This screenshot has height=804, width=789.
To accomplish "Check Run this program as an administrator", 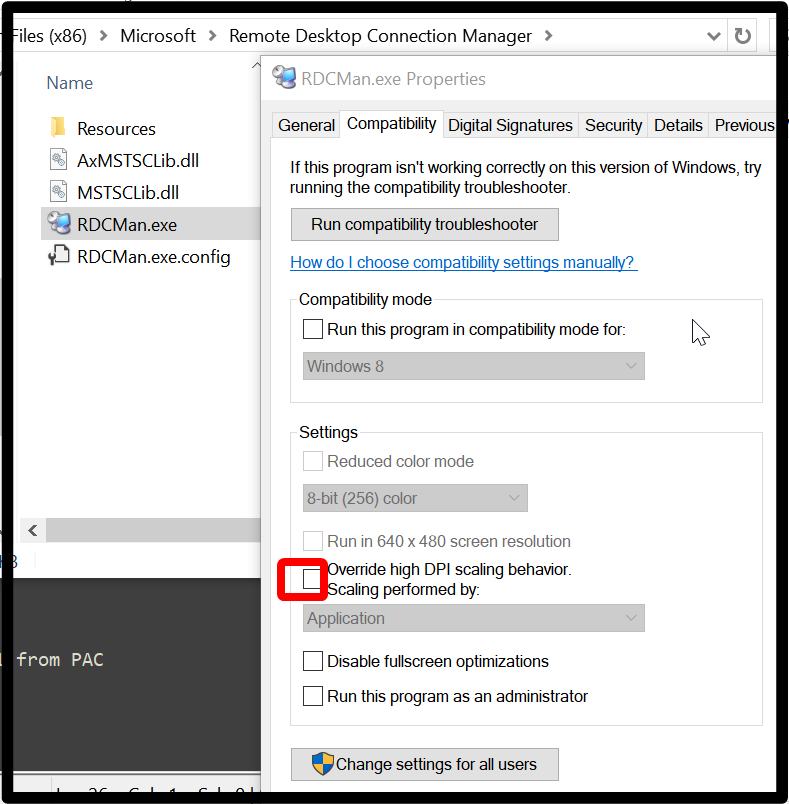I will [313, 696].
